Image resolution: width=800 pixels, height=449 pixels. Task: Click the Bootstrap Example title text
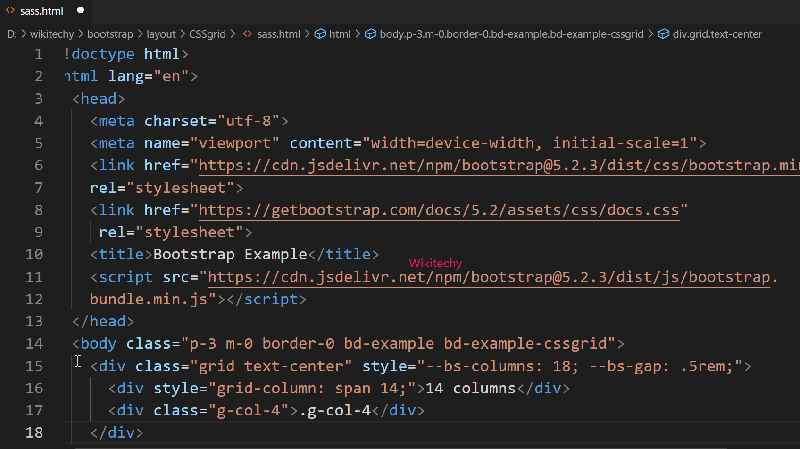click(x=230, y=254)
